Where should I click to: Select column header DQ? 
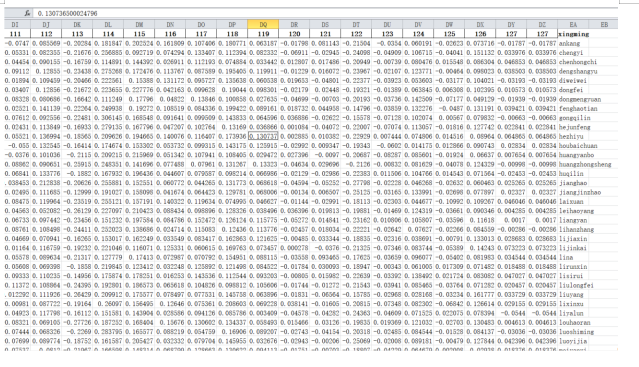(x=263, y=24)
